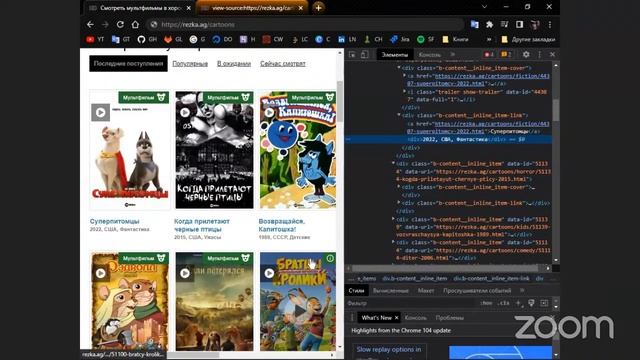Click the Google Translate icon in address bar
The width and height of the screenshot is (640, 360).
click(x=474, y=24)
